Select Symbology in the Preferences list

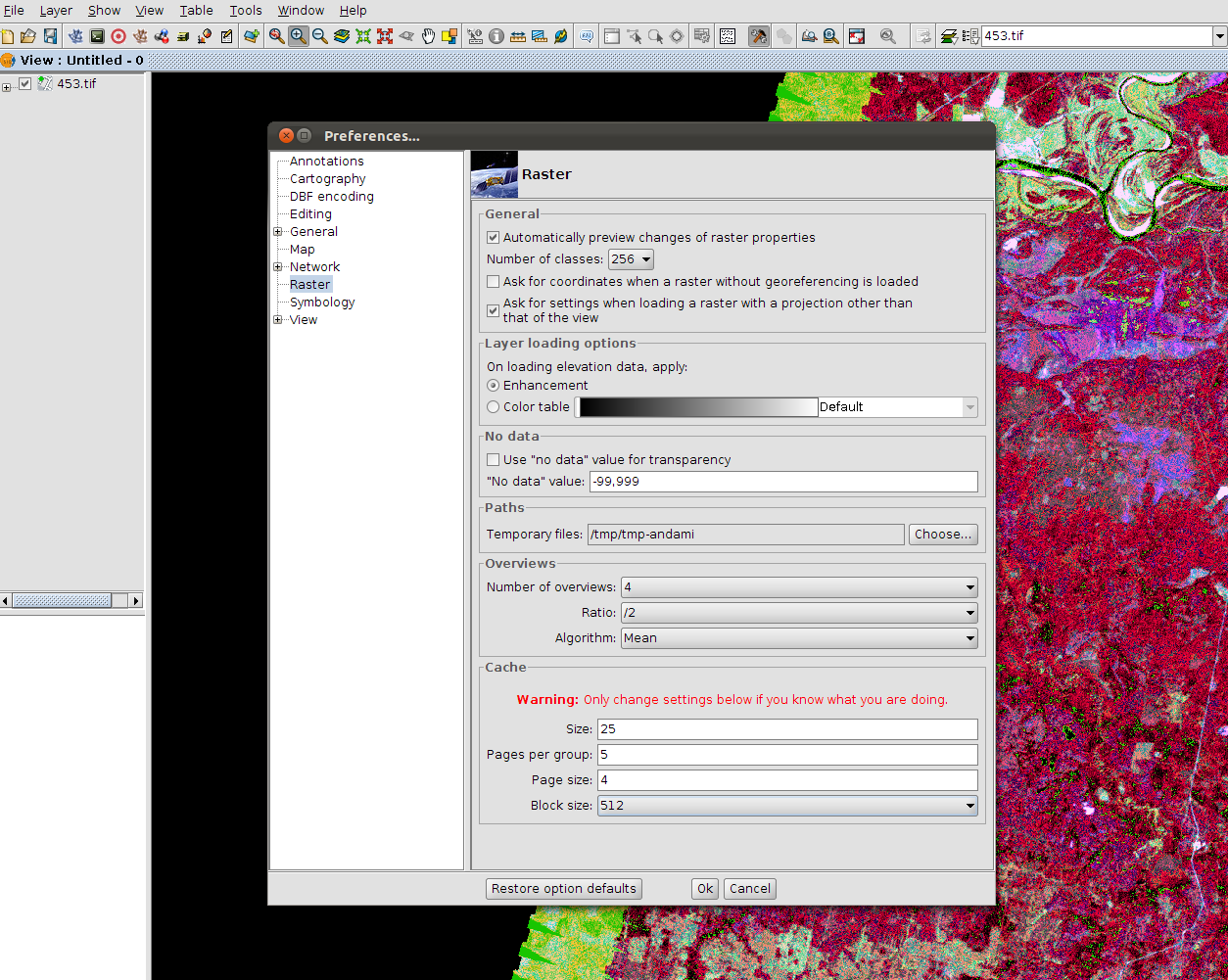(x=321, y=302)
